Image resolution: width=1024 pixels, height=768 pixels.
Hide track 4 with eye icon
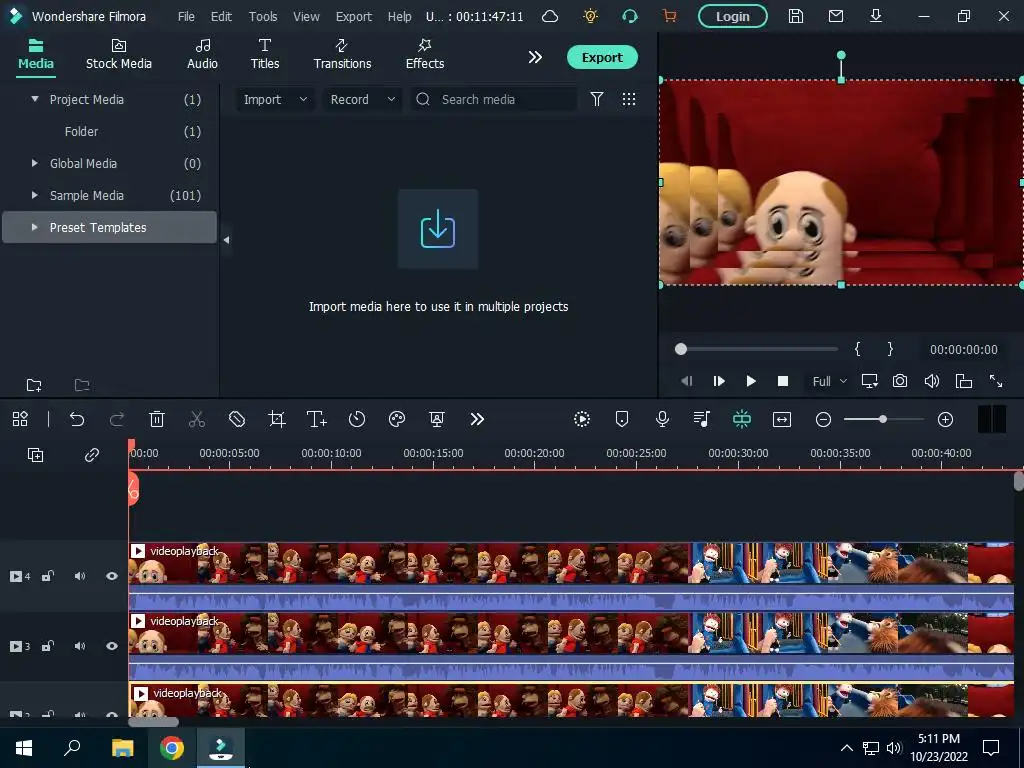[x=112, y=576]
